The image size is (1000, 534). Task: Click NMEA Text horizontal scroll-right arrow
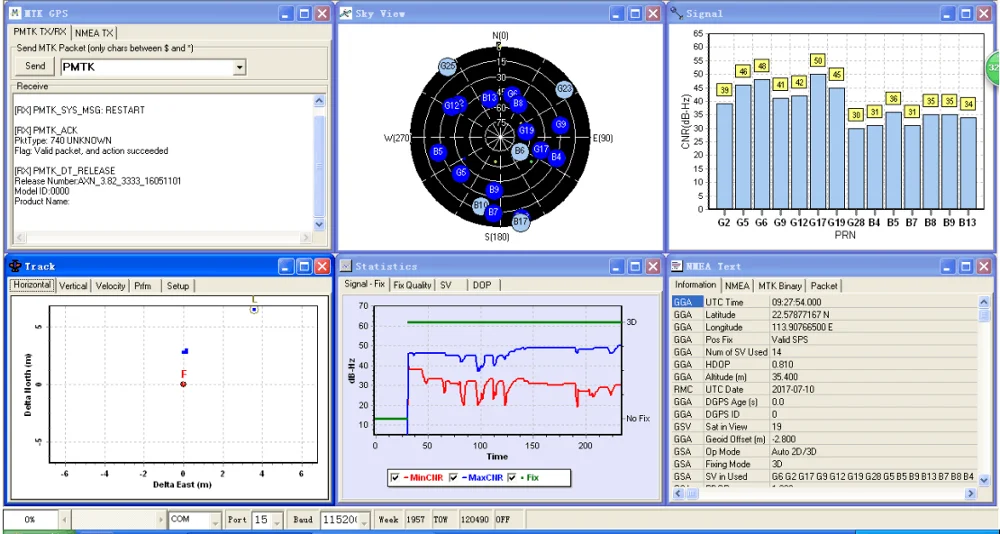(970, 493)
